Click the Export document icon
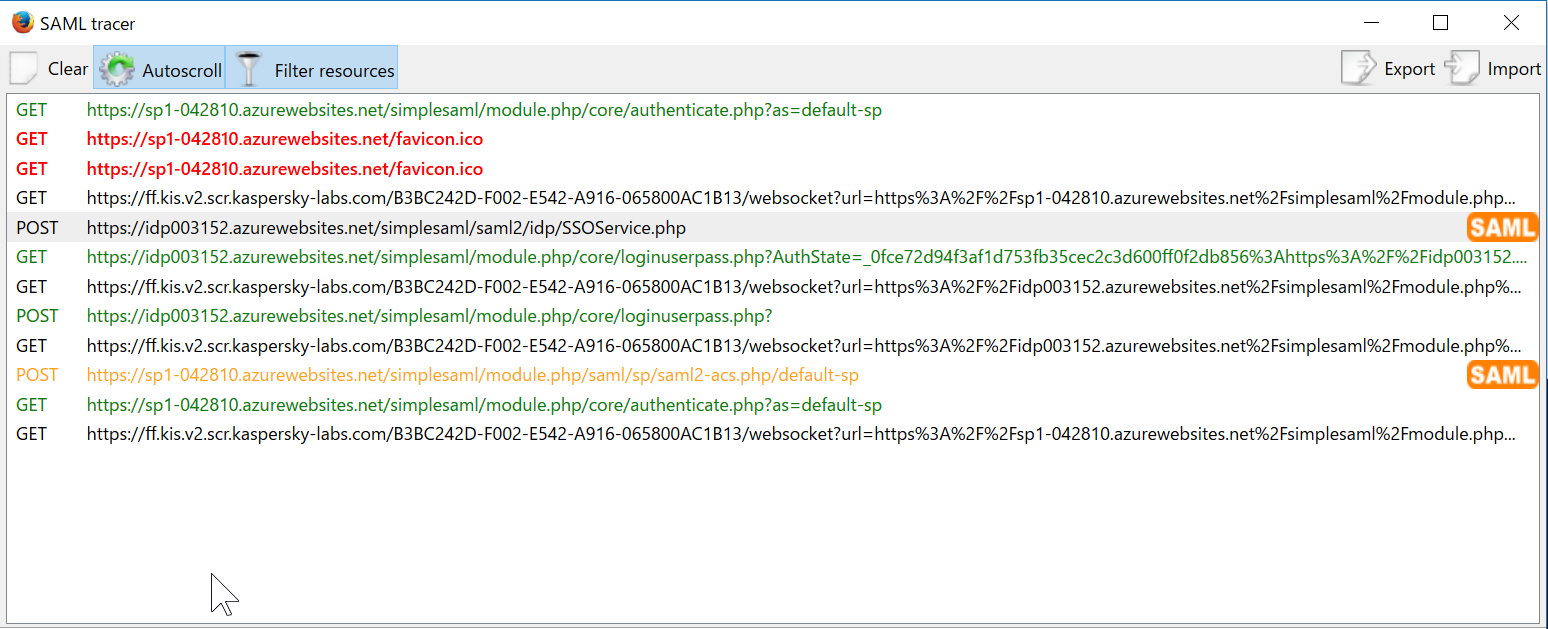The image size is (1548, 629). pyautogui.click(x=1359, y=68)
